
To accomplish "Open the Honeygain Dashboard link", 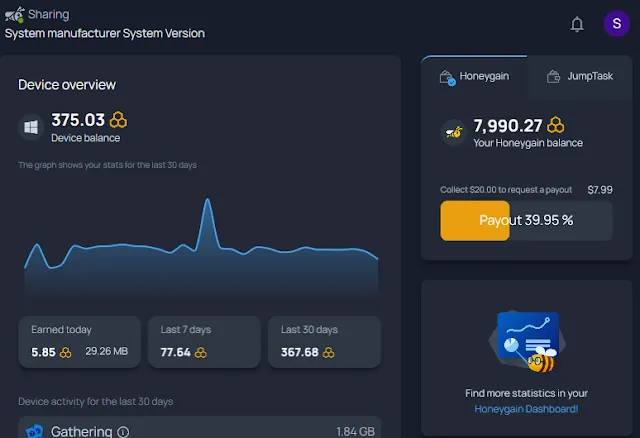I will tap(526, 409).
